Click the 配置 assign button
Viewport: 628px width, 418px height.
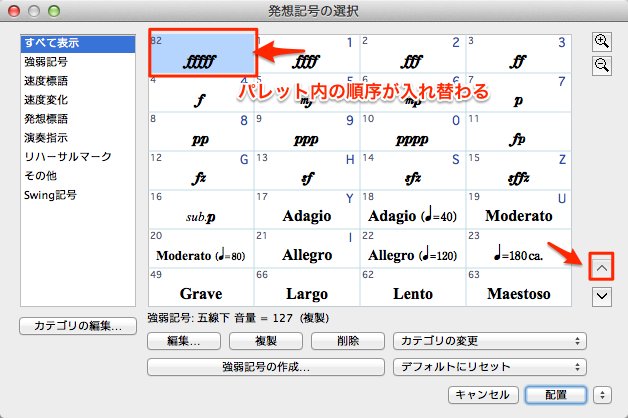tap(556, 395)
